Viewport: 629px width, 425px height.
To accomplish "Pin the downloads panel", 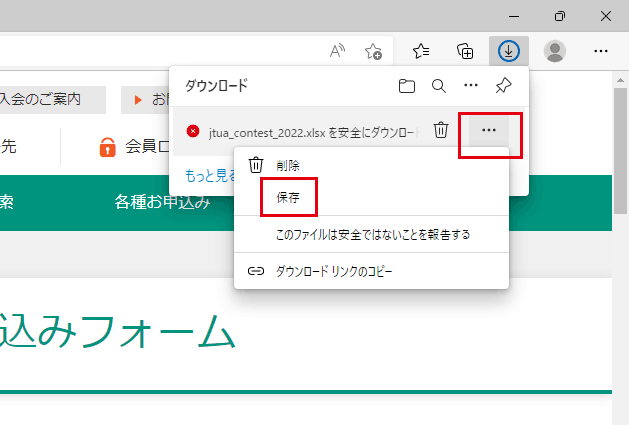I will [x=504, y=86].
